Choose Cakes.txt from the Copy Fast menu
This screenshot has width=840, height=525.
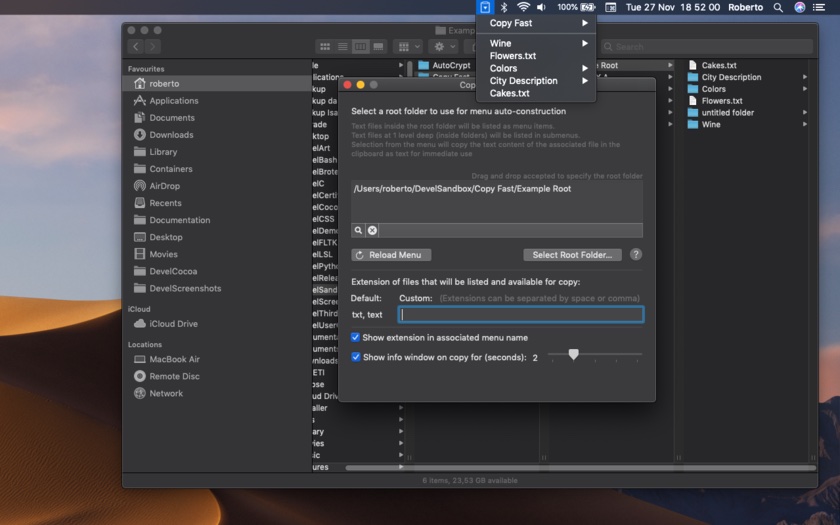510,93
